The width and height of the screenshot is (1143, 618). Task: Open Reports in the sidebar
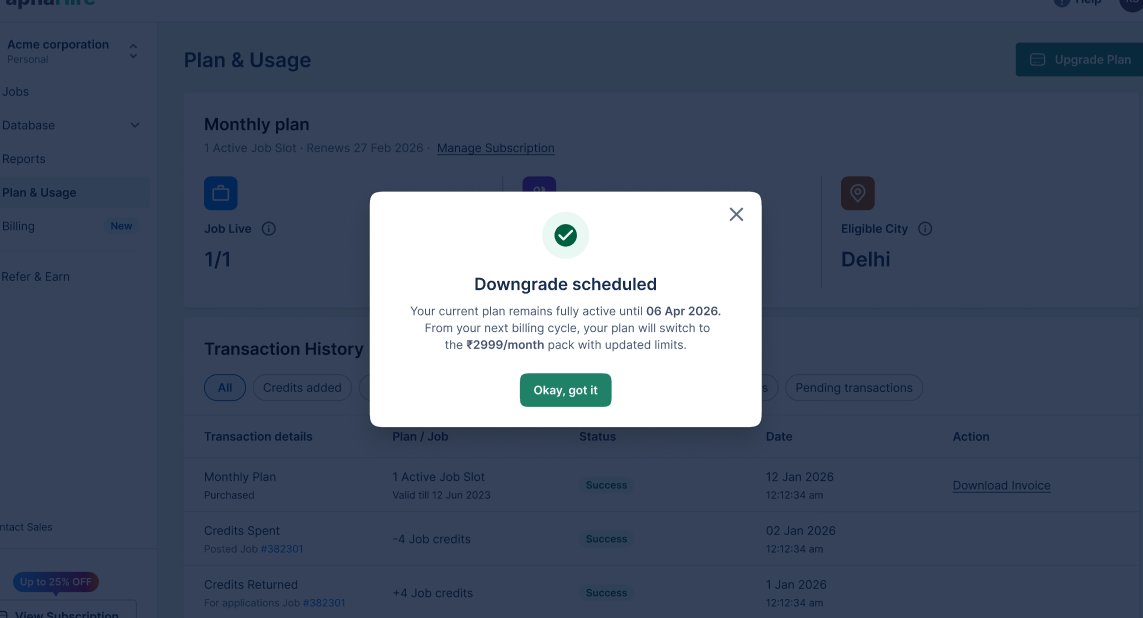pos(23,159)
